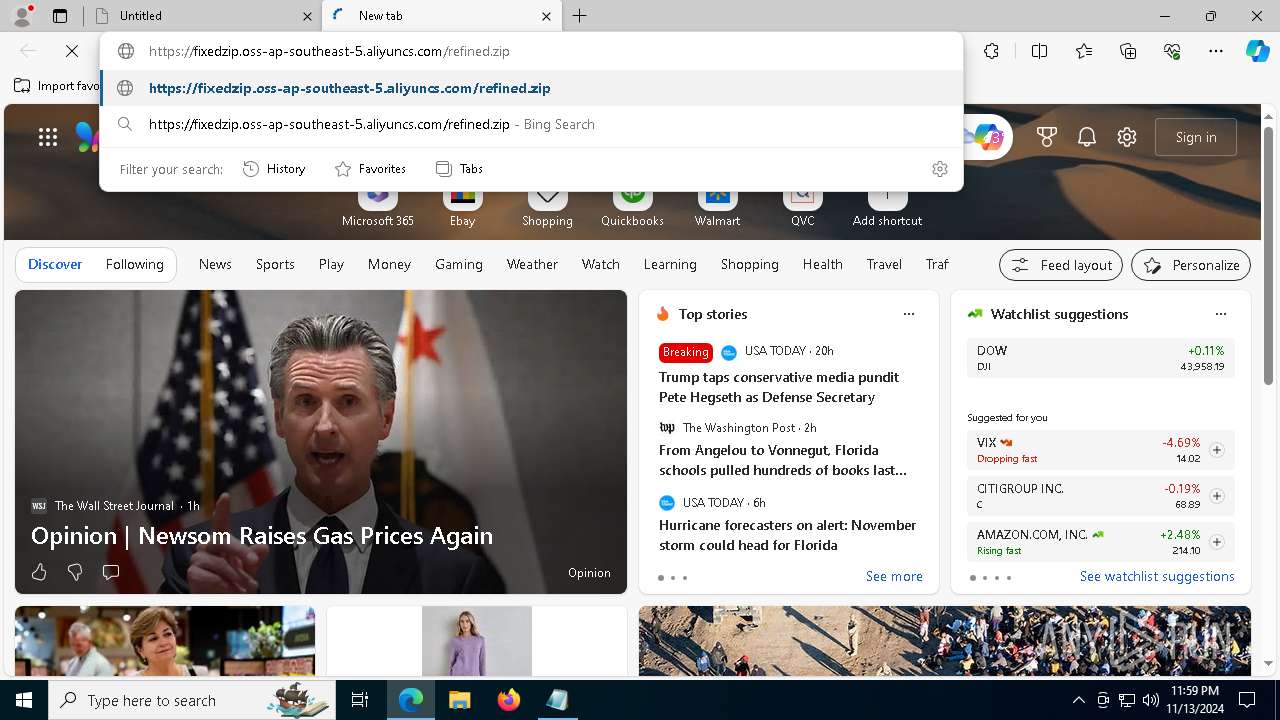Open Browser essentials heart icon

tap(1172, 51)
